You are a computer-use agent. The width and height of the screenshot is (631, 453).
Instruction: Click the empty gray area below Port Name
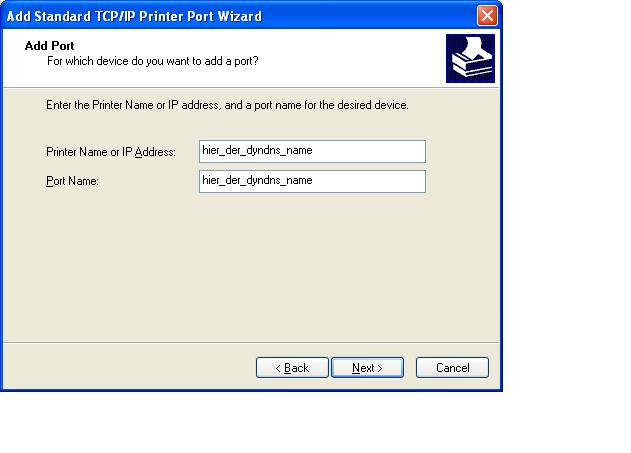(x=250, y=270)
